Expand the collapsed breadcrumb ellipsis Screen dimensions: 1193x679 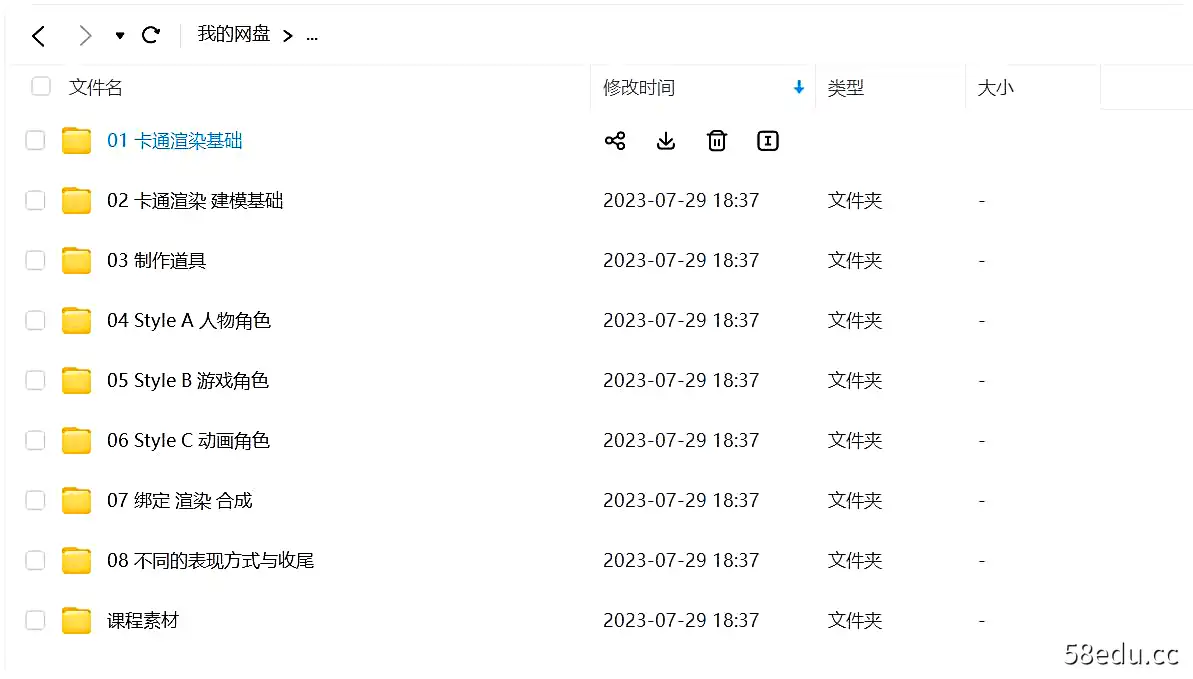click(x=311, y=35)
